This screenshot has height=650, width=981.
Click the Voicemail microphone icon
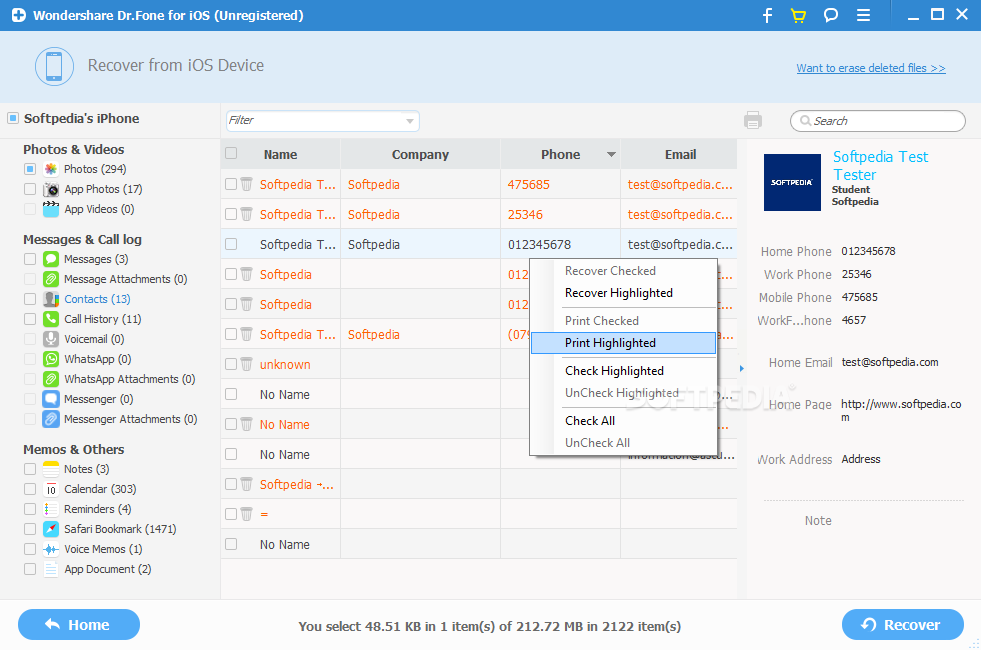pos(51,339)
